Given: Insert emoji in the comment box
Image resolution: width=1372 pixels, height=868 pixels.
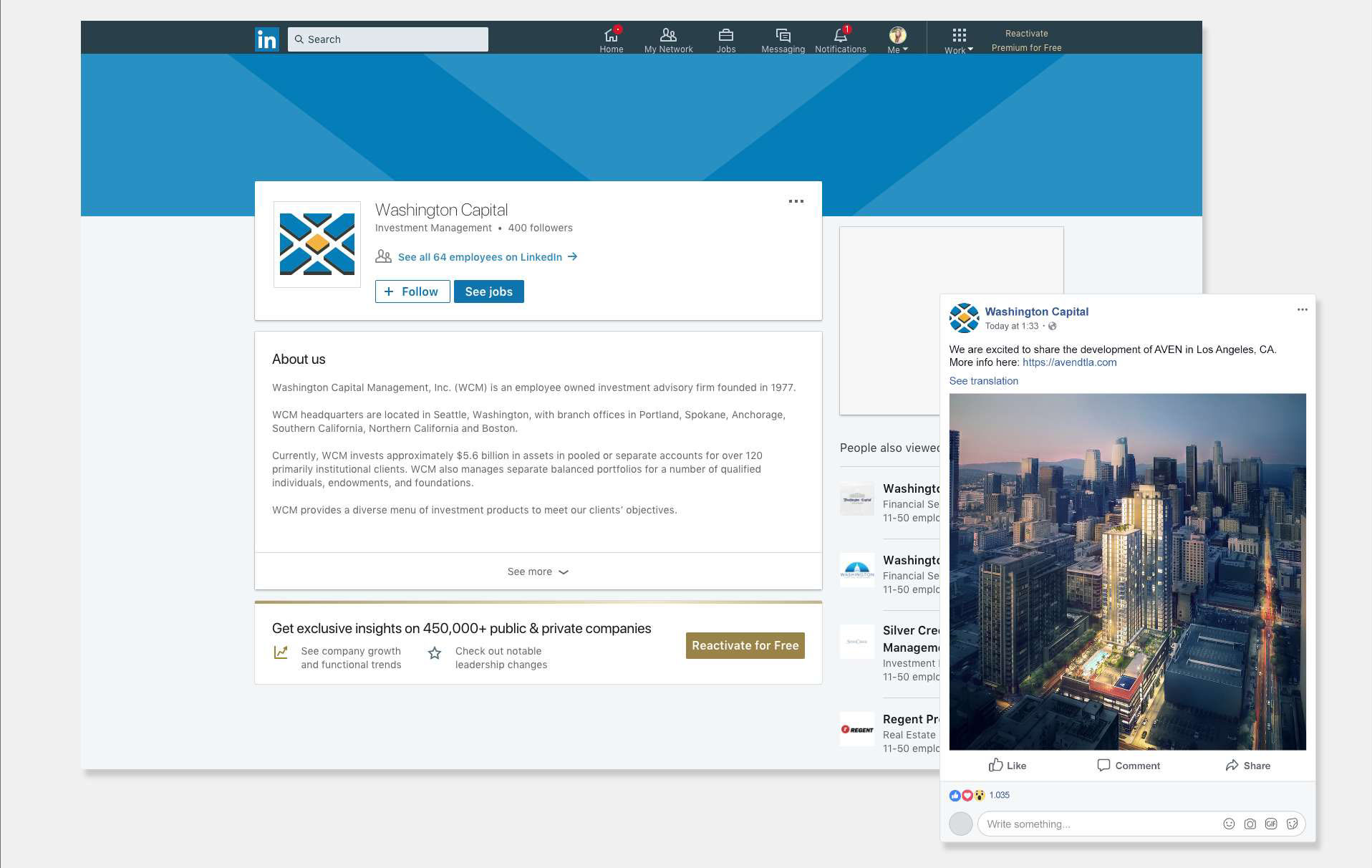Looking at the screenshot, I should click(x=1229, y=824).
